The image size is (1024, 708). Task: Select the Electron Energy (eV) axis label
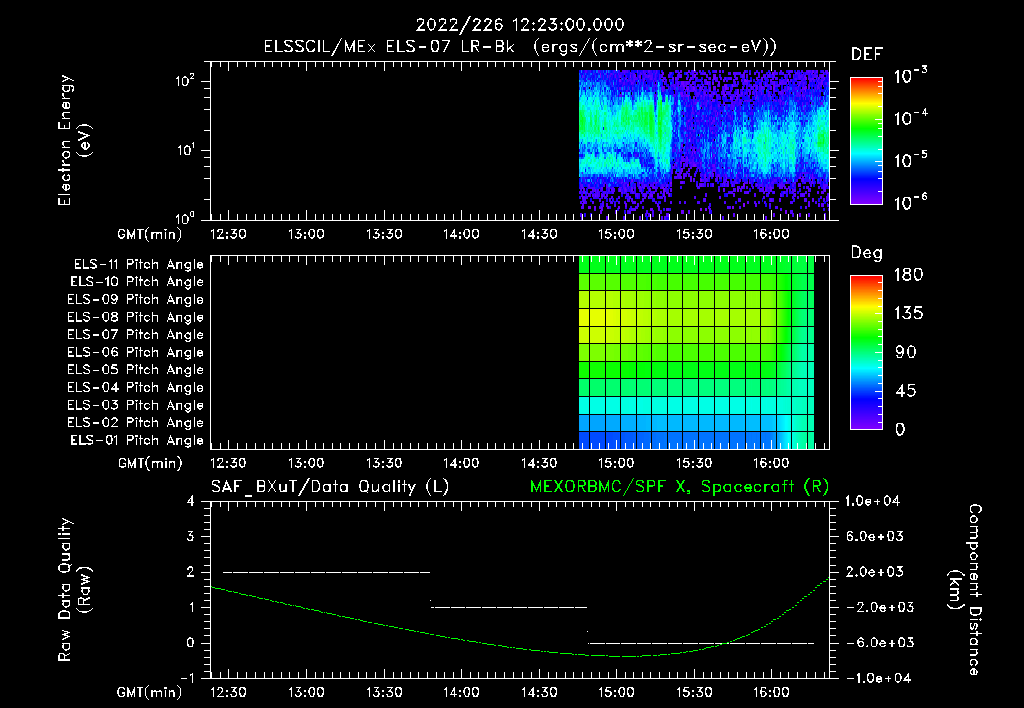(x=74, y=140)
